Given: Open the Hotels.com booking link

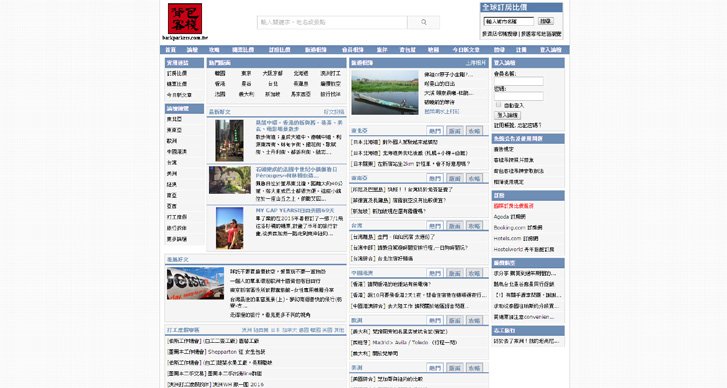Looking at the screenshot, I should (x=516, y=238).
